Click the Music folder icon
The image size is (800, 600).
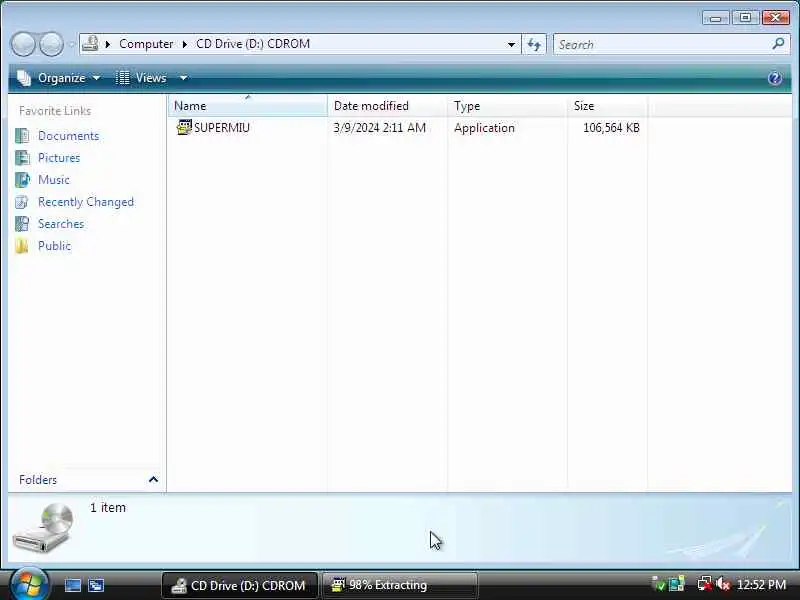22,180
